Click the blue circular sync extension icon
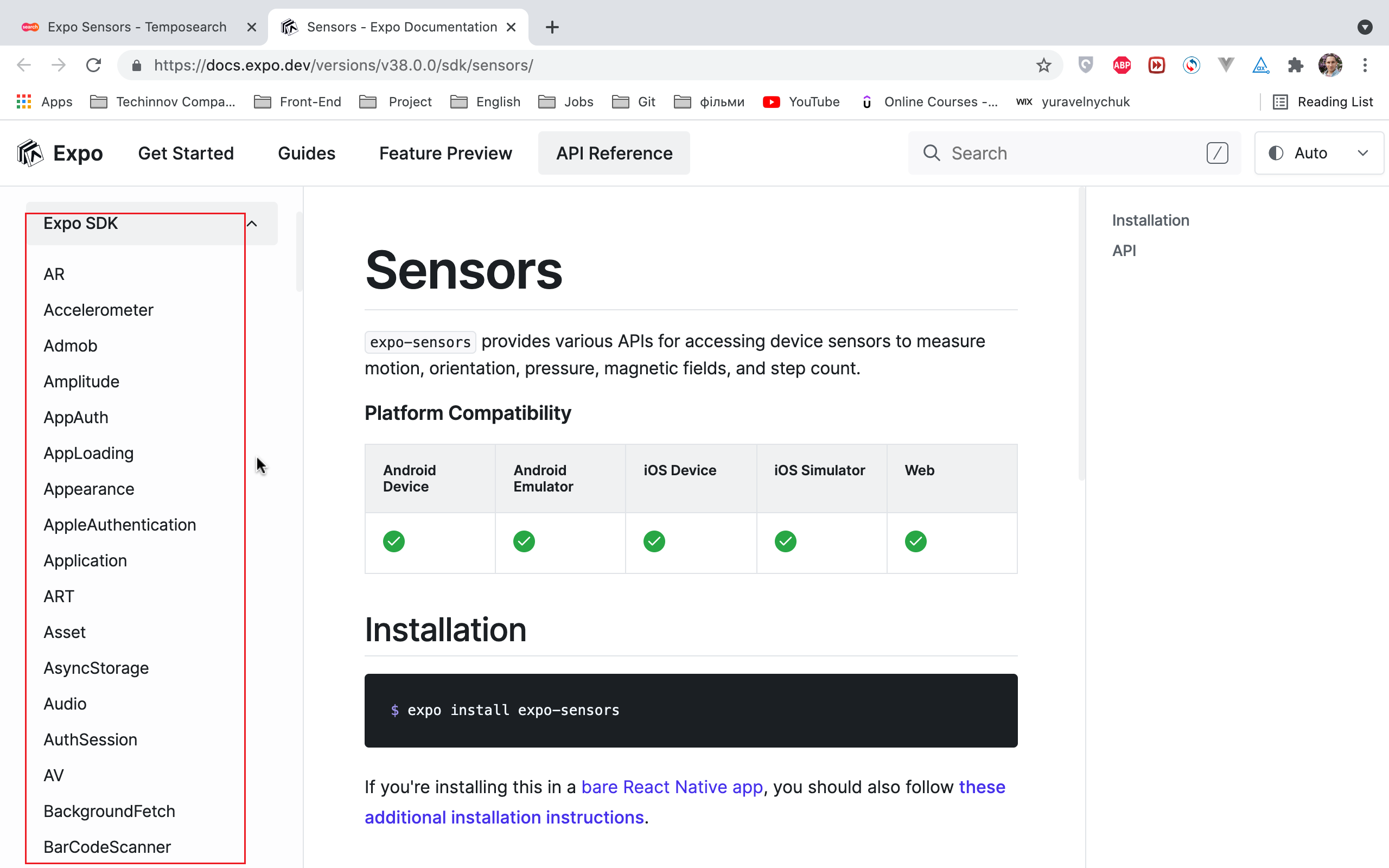 [x=1192, y=65]
